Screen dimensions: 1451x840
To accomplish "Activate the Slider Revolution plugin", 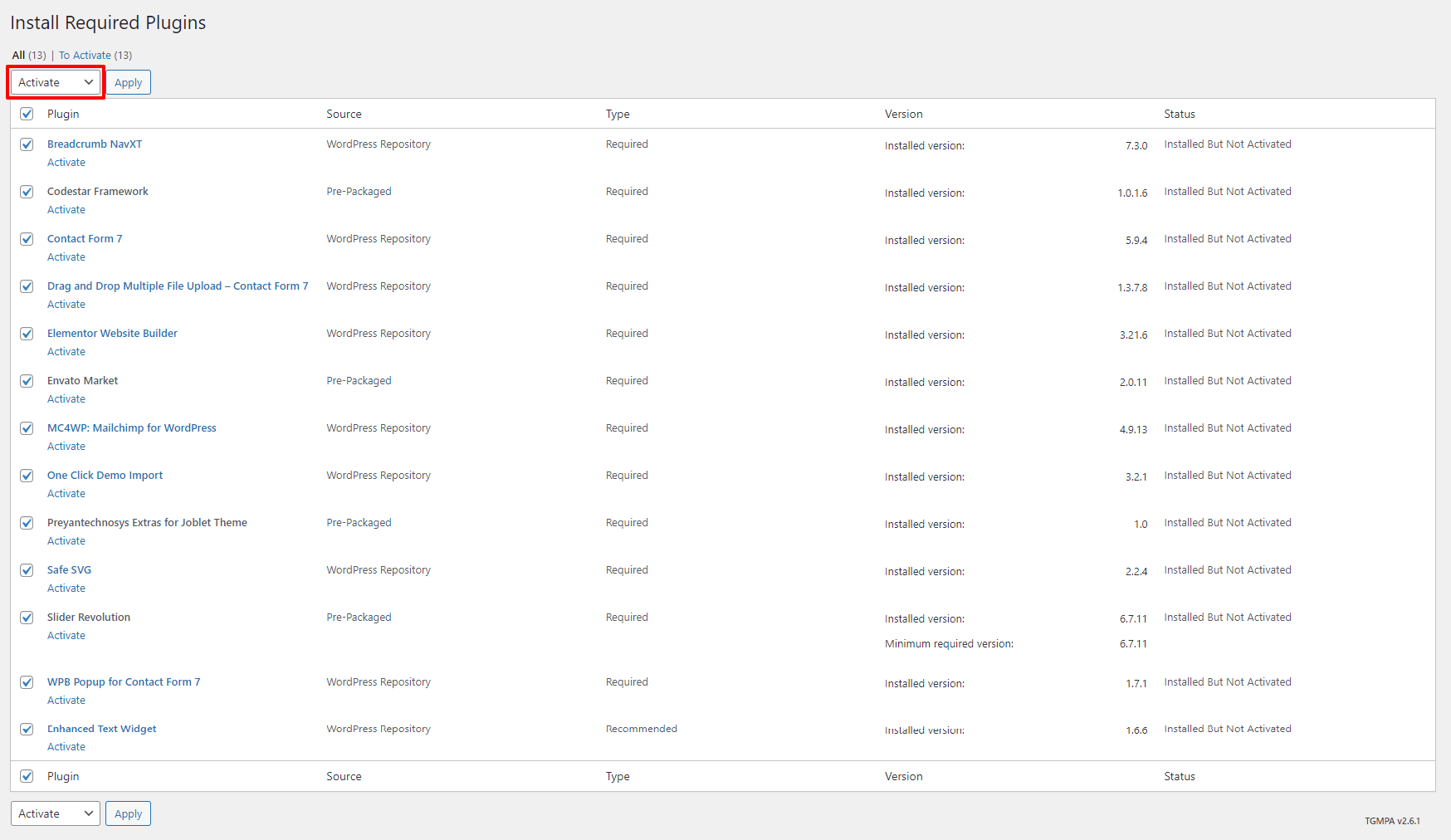I will pyautogui.click(x=66, y=636).
